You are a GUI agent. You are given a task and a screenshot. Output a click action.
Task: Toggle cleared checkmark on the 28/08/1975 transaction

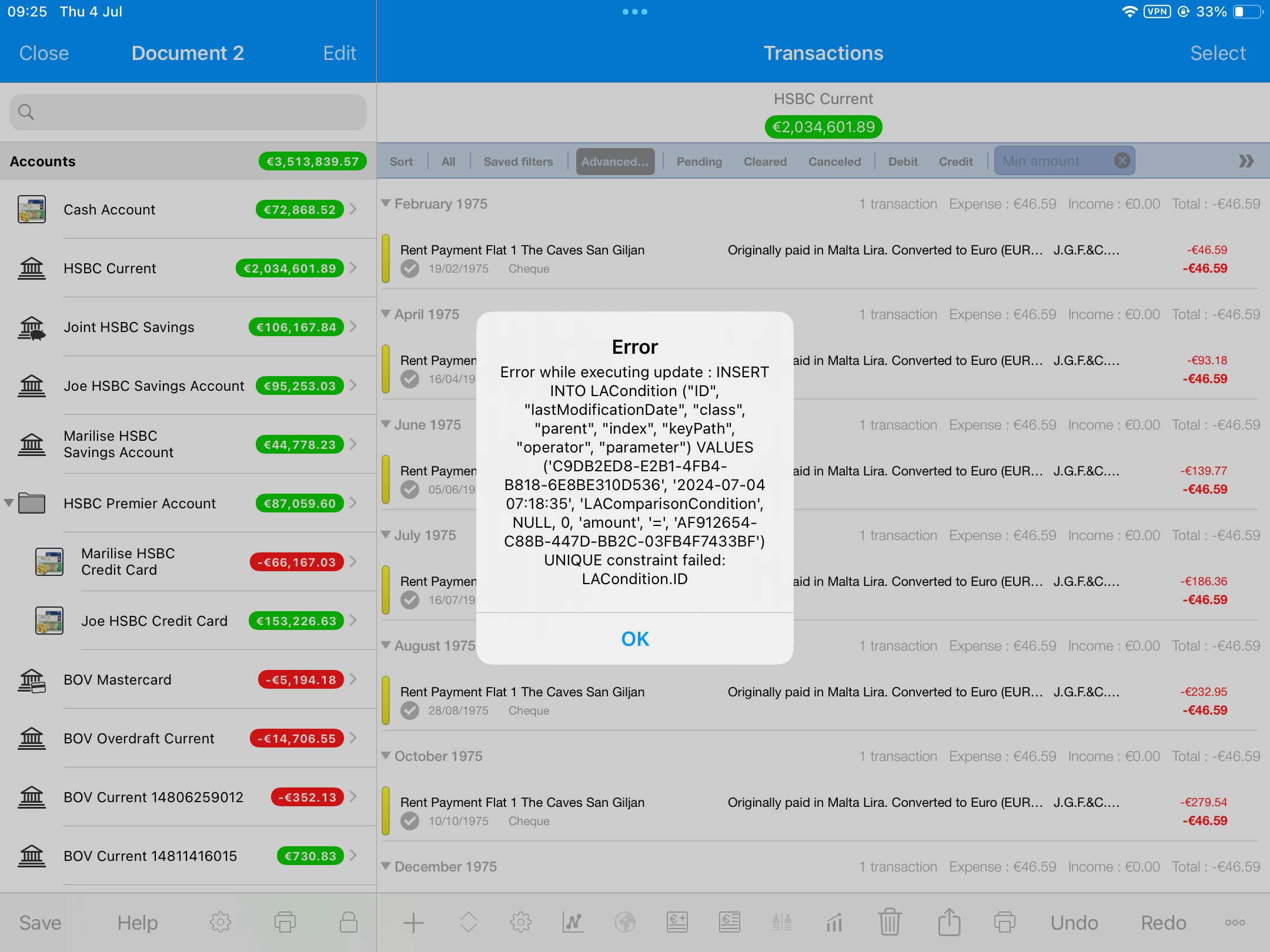410,711
